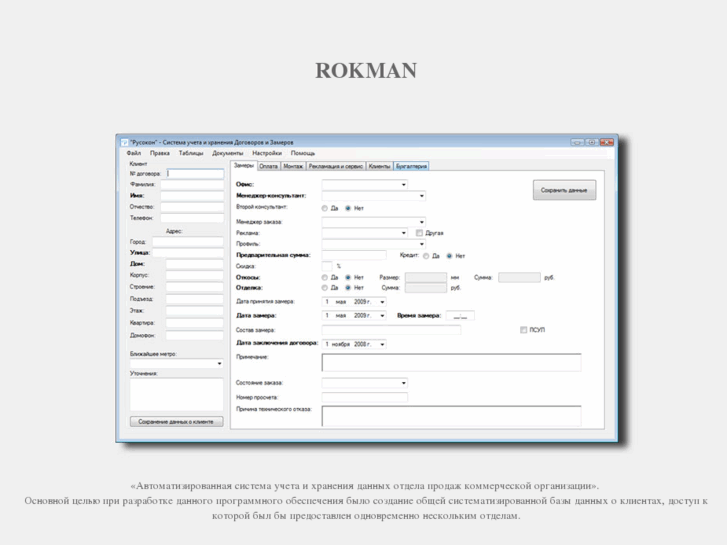
Task: Open the Файл menu
Action: click(x=134, y=153)
